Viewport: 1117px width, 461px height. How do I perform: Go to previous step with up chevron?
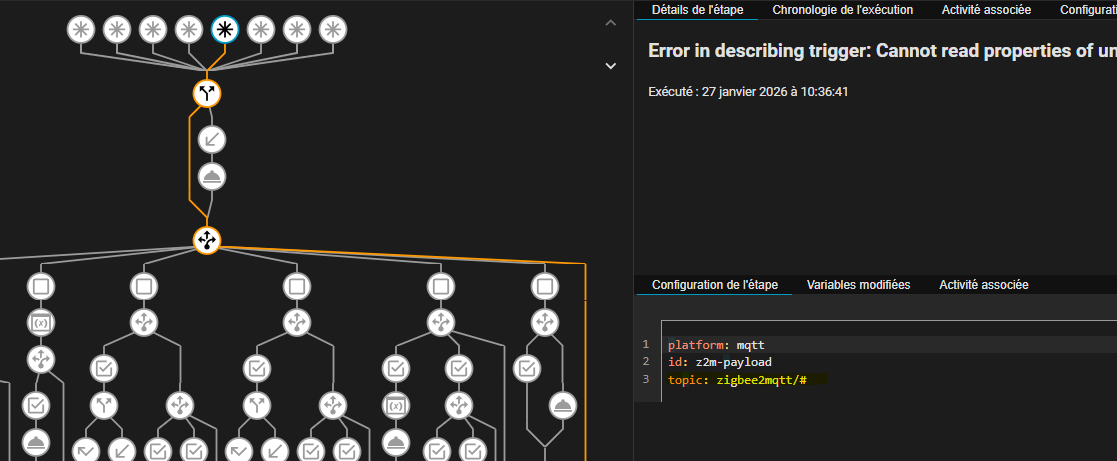(x=611, y=24)
